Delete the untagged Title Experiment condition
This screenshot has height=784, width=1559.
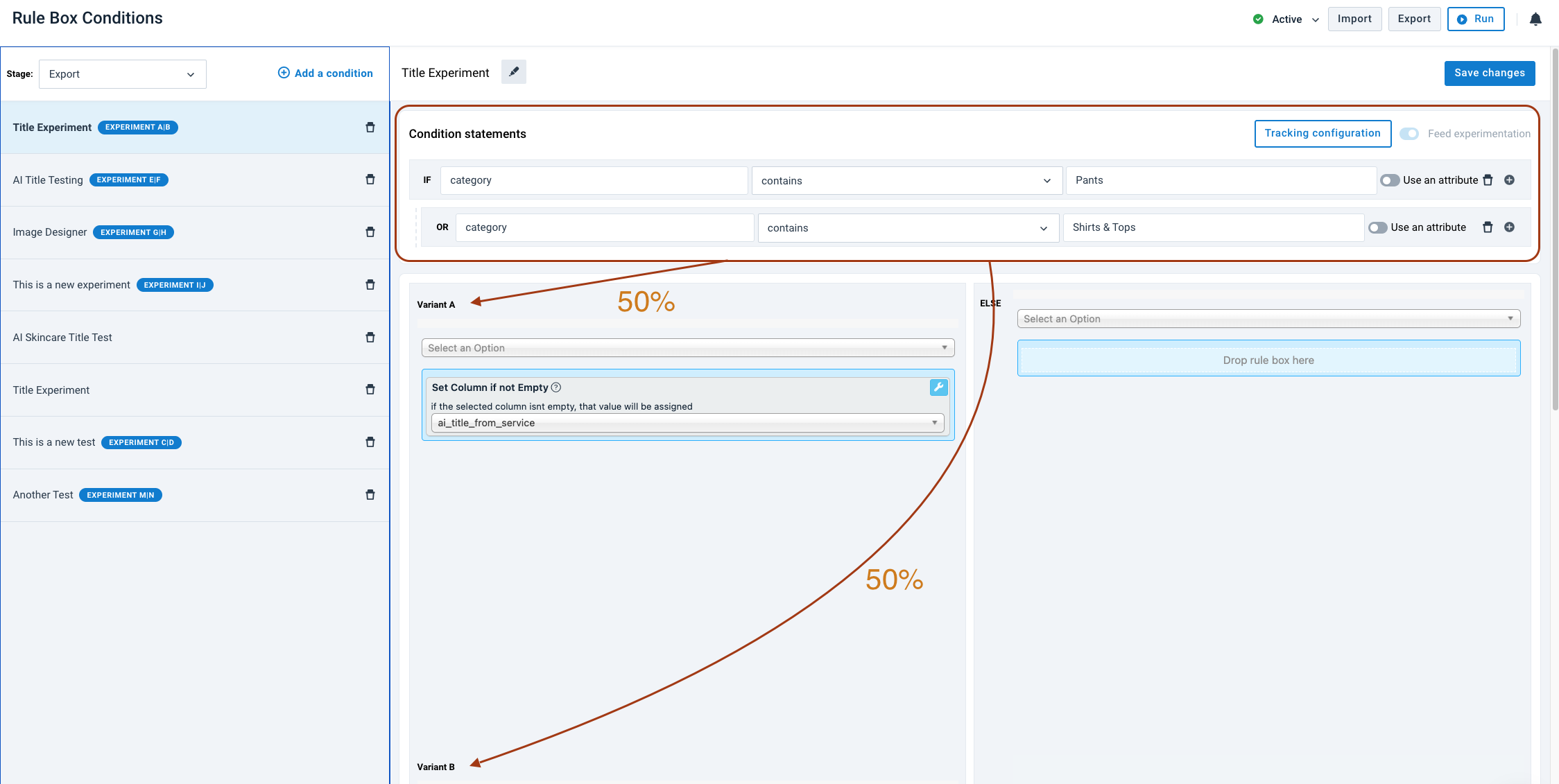pyautogui.click(x=370, y=390)
